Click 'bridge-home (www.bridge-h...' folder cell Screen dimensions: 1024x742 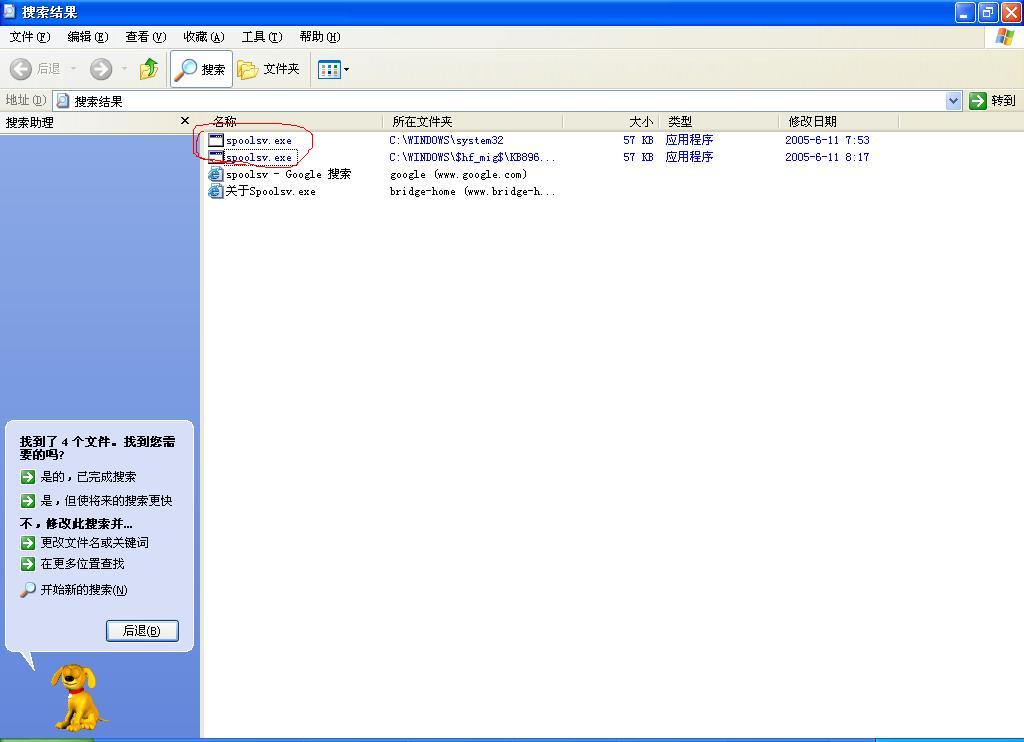pos(472,191)
